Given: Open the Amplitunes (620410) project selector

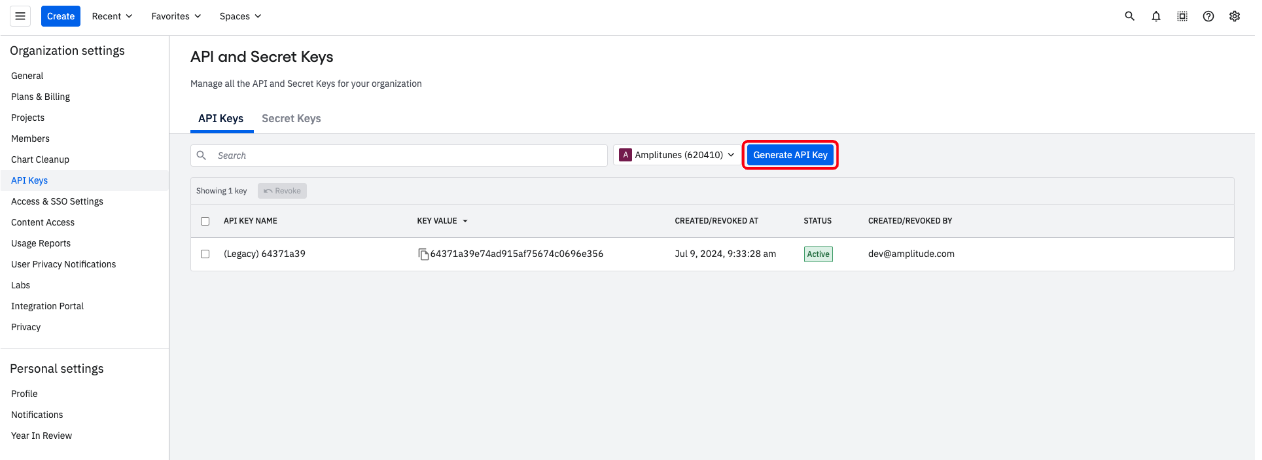Looking at the screenshot, I should 677,155.
